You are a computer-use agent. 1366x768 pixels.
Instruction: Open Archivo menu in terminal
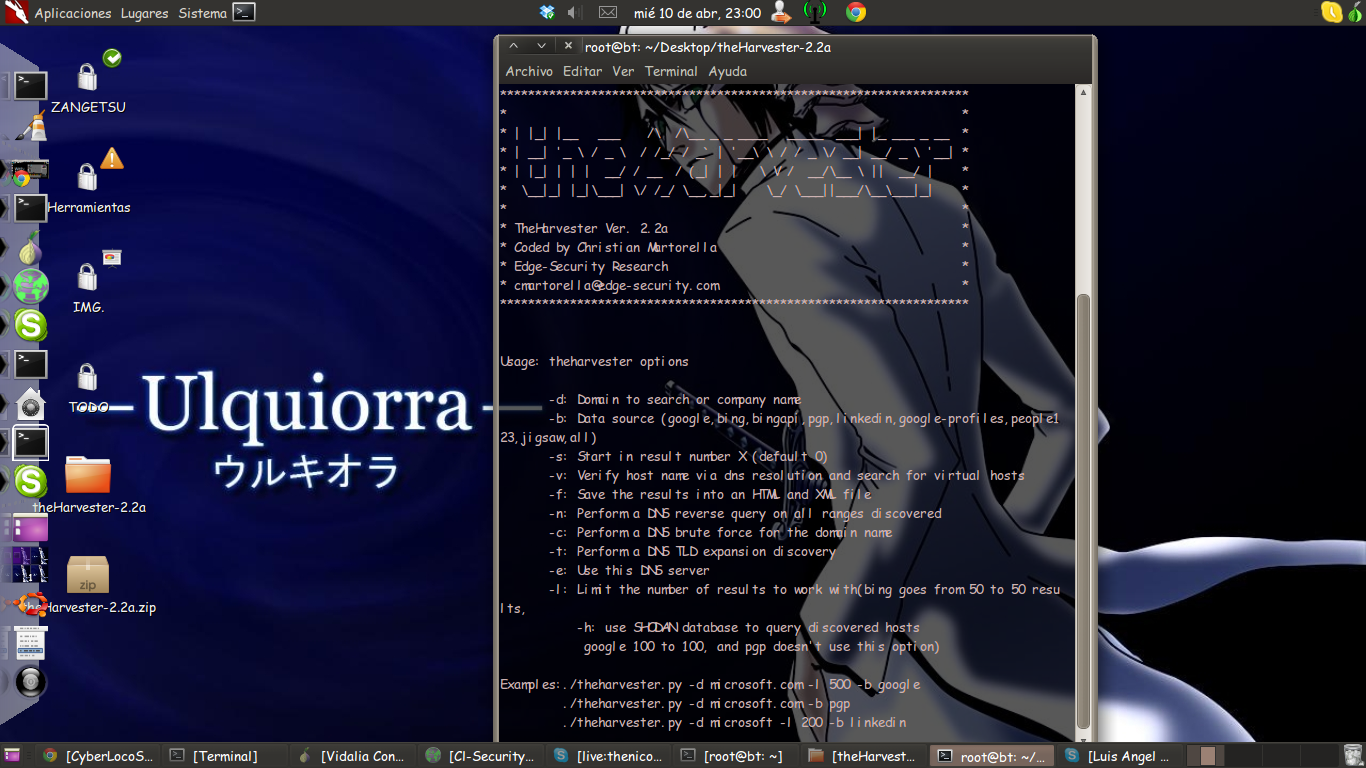529,71
